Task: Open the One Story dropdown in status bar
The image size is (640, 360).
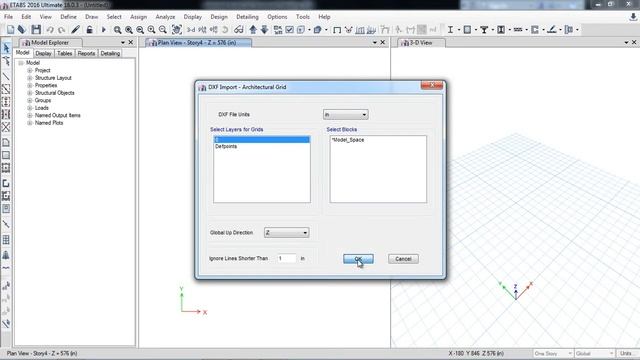Action: coord(553,353)
